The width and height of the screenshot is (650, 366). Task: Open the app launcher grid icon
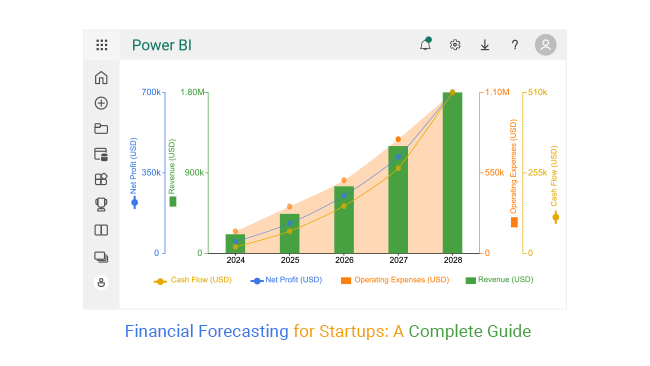102,45
